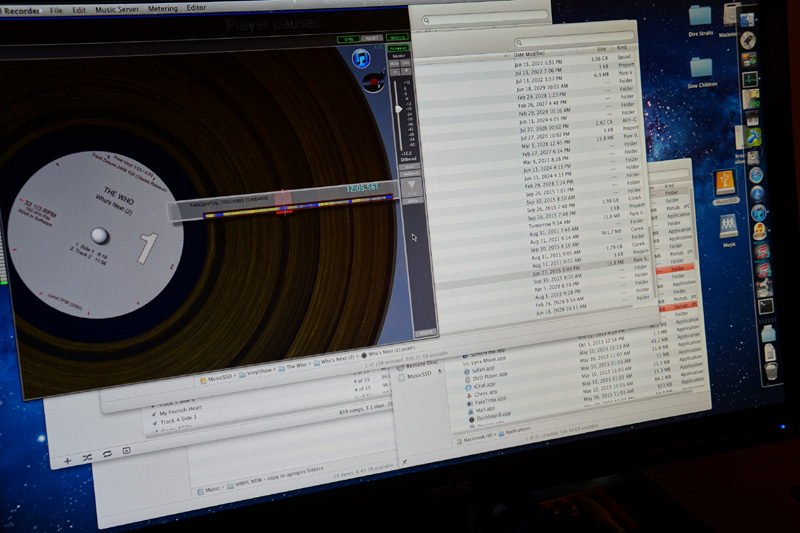
Task: Click the search field in rear Finder window
Action: click(x=484, y=19)
